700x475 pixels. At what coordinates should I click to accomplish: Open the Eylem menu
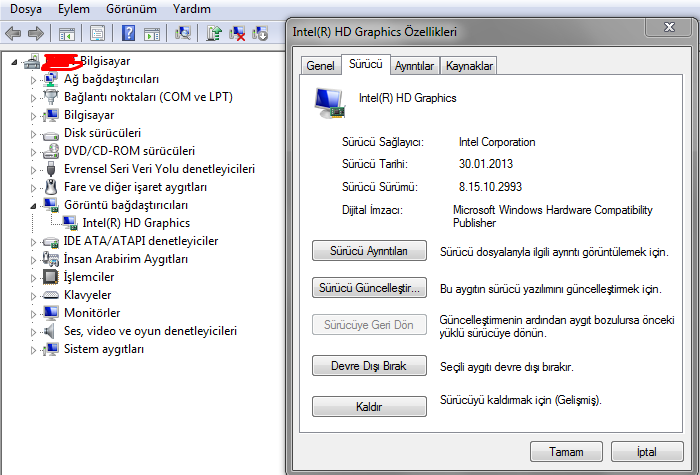(74, 9)
